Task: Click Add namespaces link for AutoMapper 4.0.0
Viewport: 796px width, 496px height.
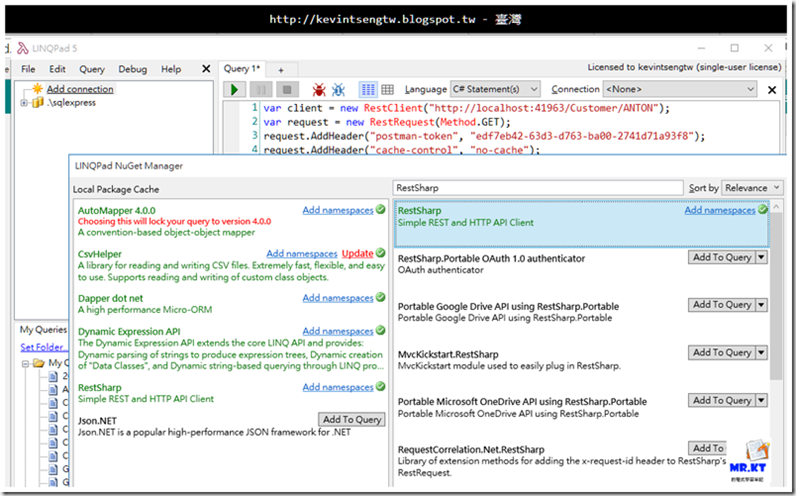Action: [338, 210]
